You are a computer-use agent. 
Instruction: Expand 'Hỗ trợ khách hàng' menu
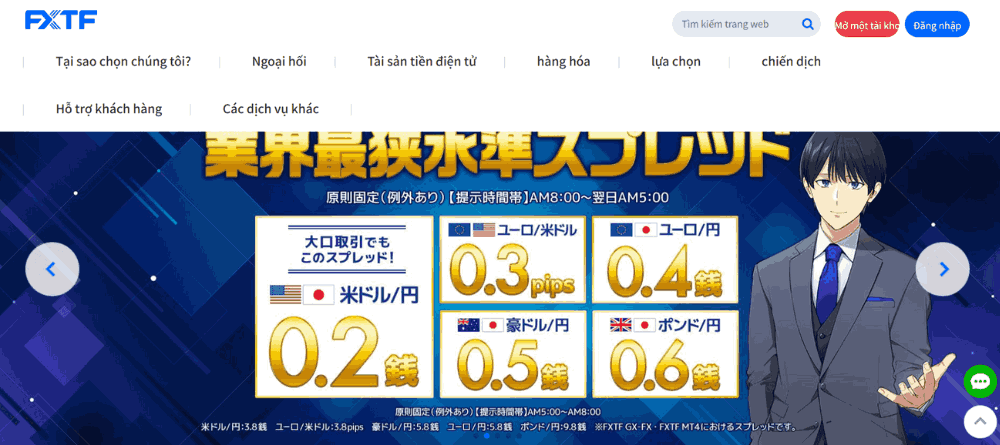tap(109, 109)
